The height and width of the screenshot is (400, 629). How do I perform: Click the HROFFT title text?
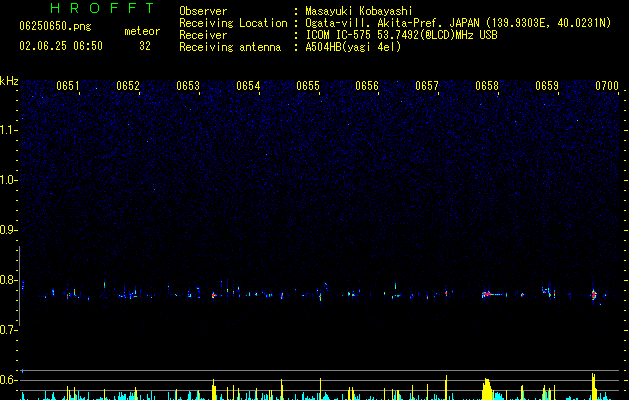(102, 8)
